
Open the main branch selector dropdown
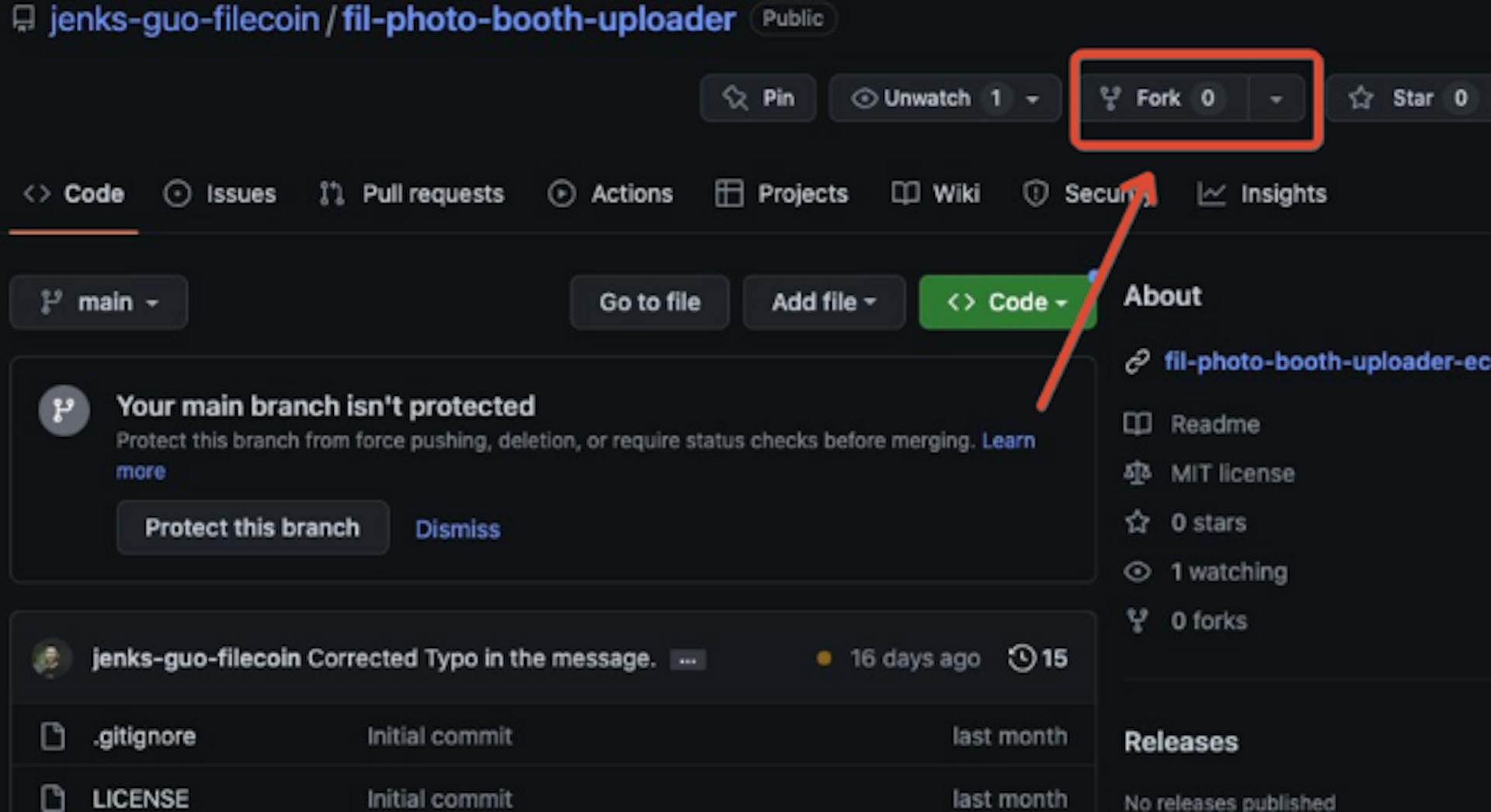[99, 302]
